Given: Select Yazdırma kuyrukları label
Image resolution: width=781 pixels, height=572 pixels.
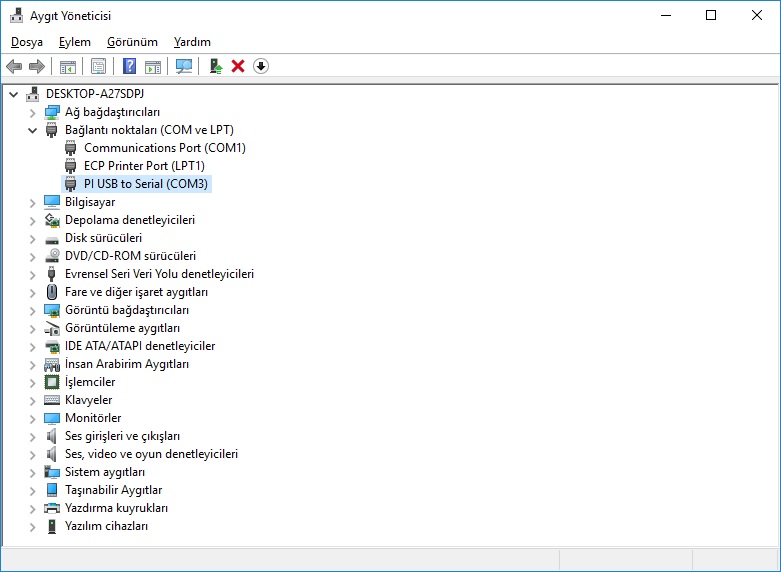Looking at the screenshot, I should pos(117,508).
